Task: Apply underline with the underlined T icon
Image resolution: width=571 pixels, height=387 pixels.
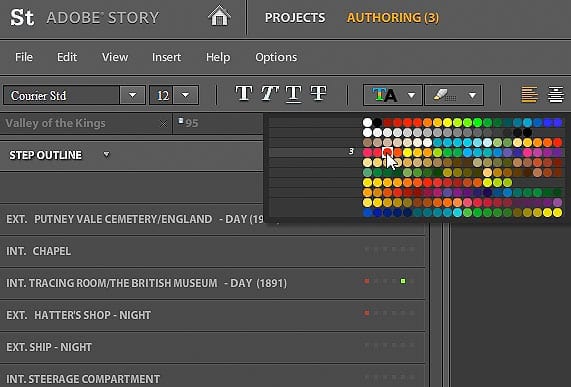Action: 294,94
